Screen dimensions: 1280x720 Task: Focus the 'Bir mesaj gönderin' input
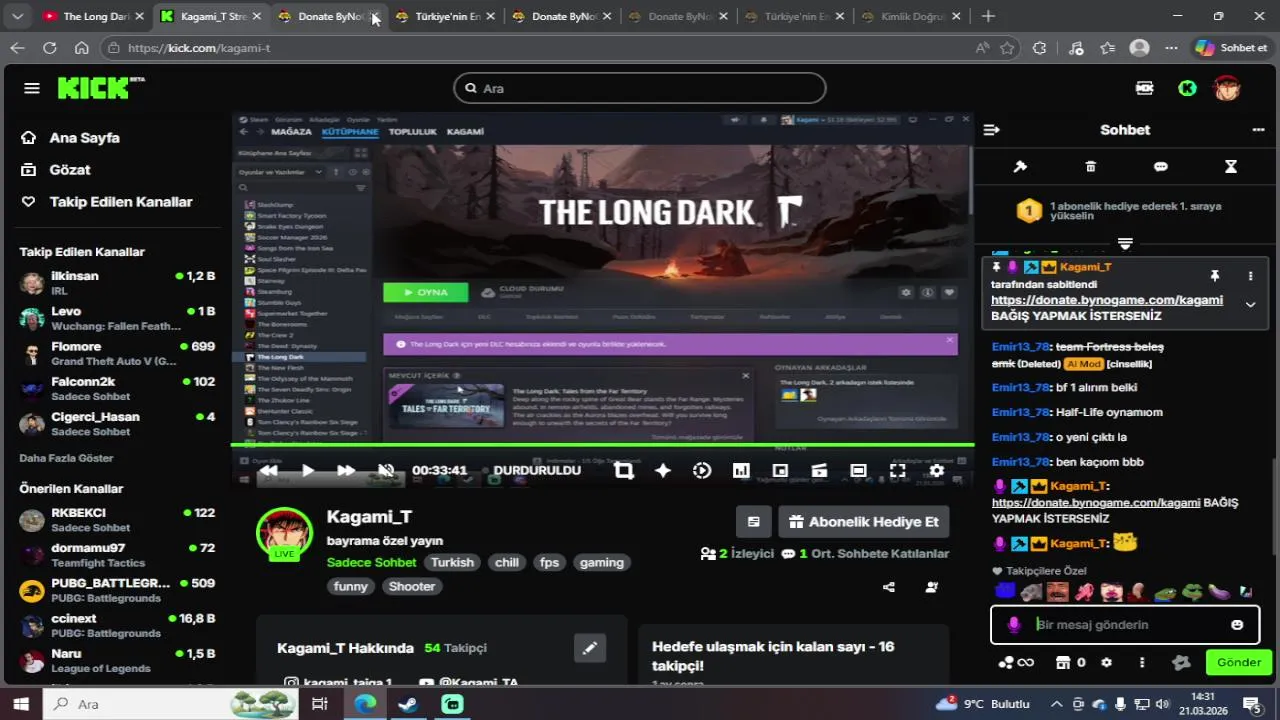pos(1125,624)
